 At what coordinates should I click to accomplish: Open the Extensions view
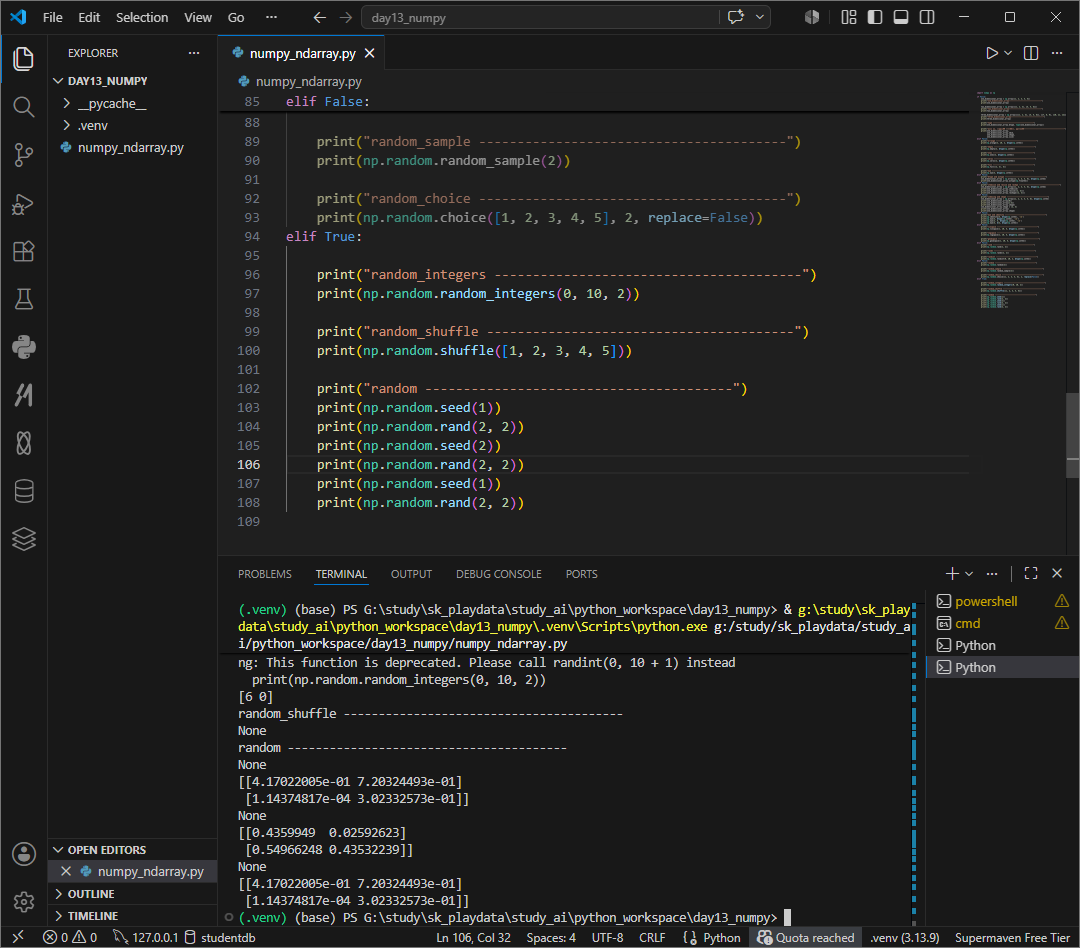[x=23, y=251]
